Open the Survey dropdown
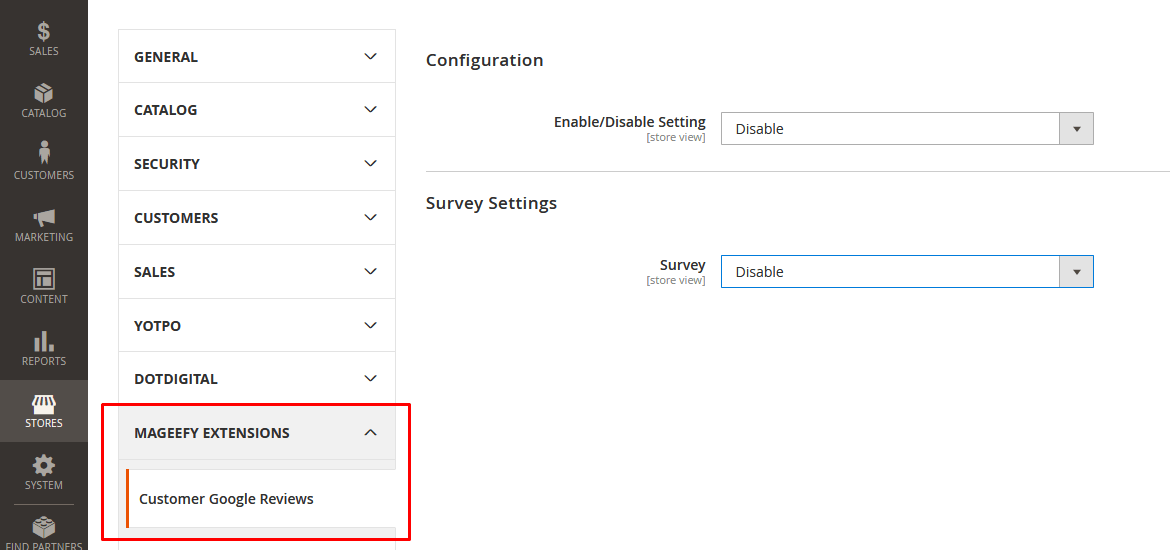This screenshot has height=550, width=1170. 906,272
